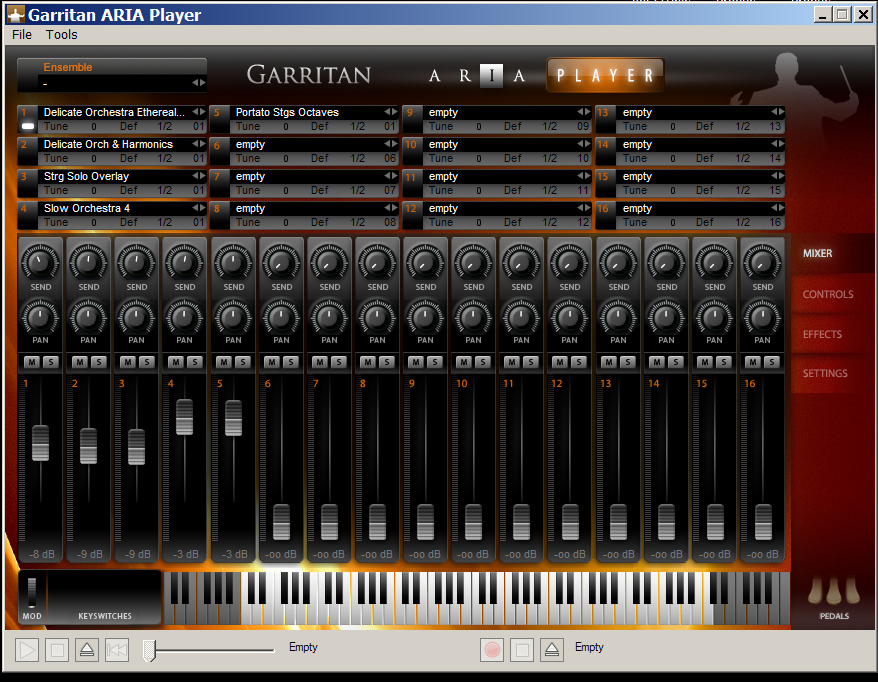Image resolution: width=878 pixels, height=682 pixels.
Task: Click the red audio record button
Action: tap(491, 650)
